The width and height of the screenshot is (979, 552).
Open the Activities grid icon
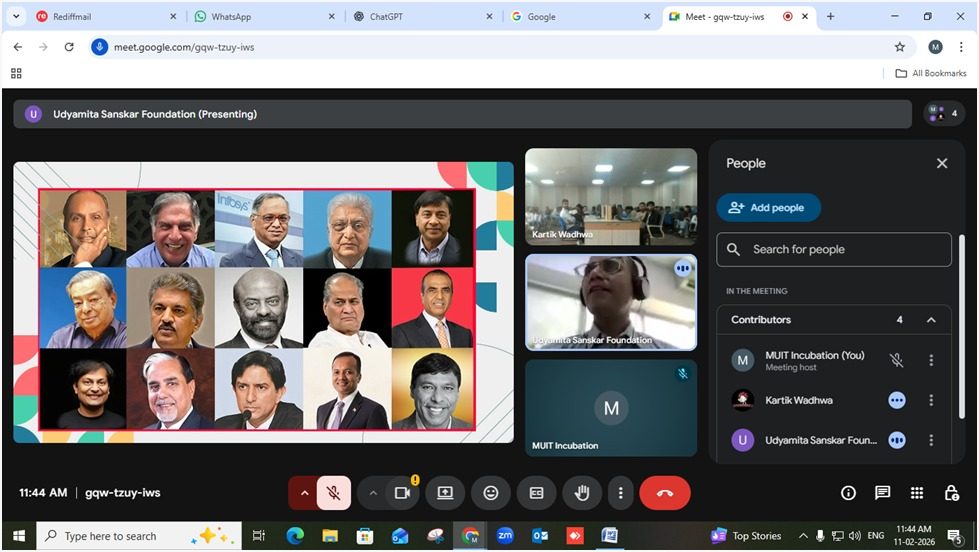[917, 493]
